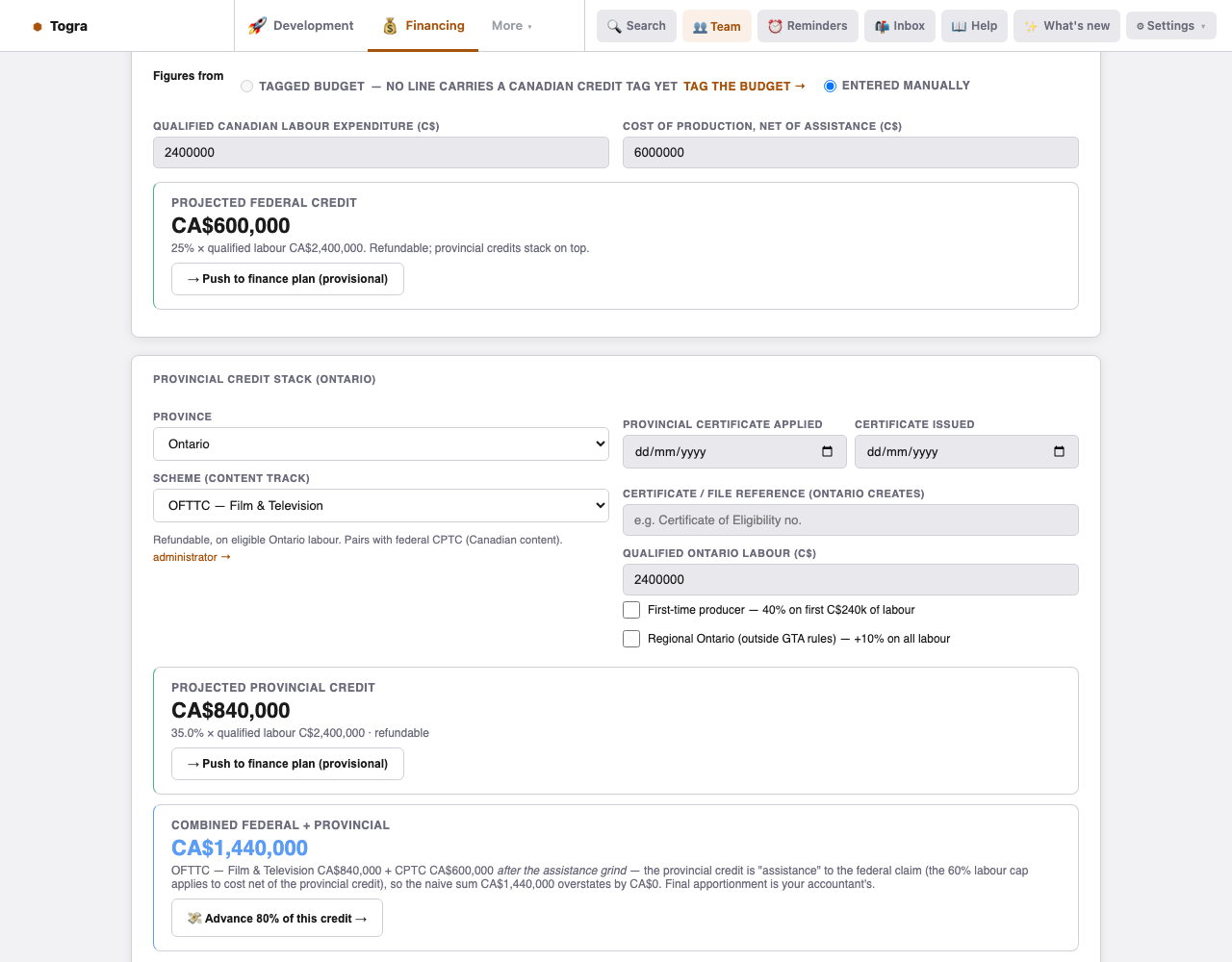Image resolution: width=1232 pixels, height=962 pixels.
Task: Open the Inbox mailbox icon
Action: (x=882, y=26)
